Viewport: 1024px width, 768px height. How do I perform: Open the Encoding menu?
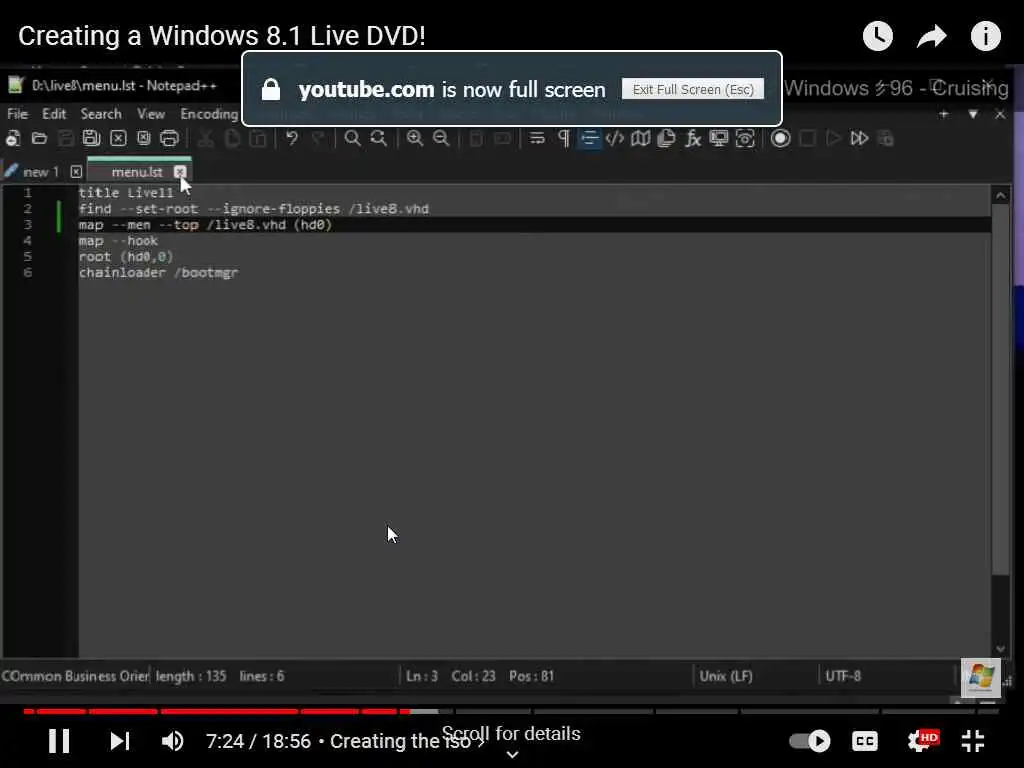click(209, 114)
